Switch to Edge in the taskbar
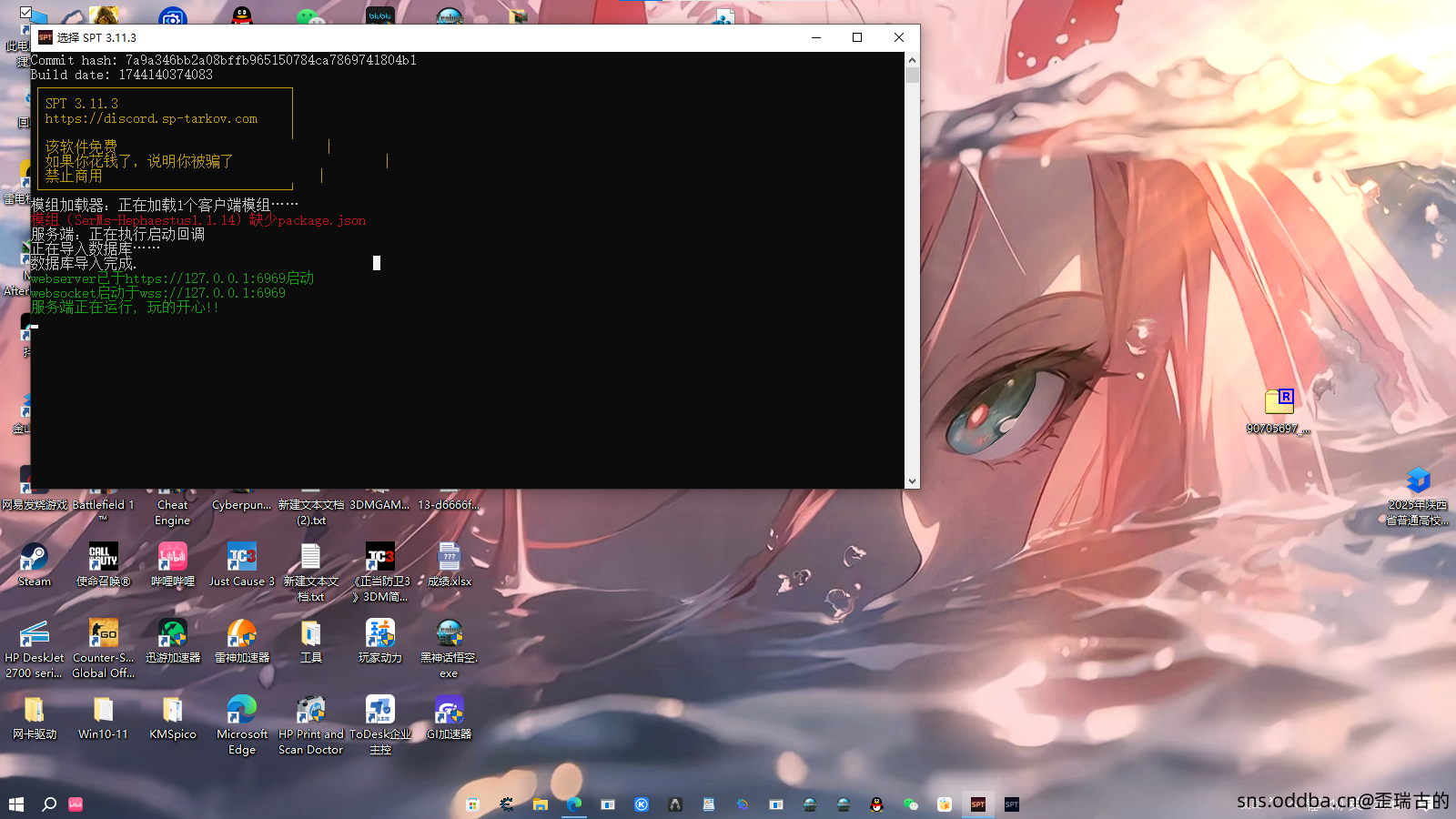 [574, 804]
